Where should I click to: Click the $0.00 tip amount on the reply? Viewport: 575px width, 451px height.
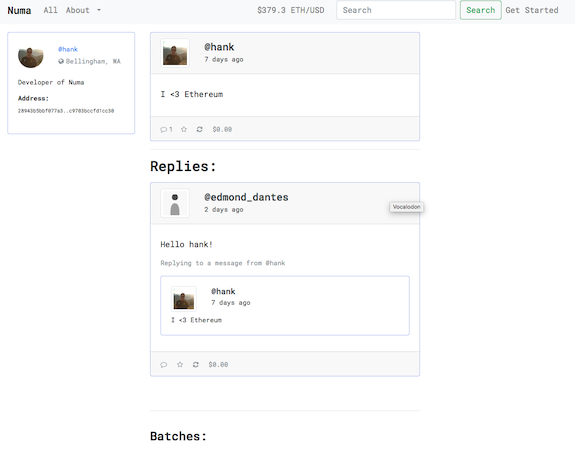218,364
